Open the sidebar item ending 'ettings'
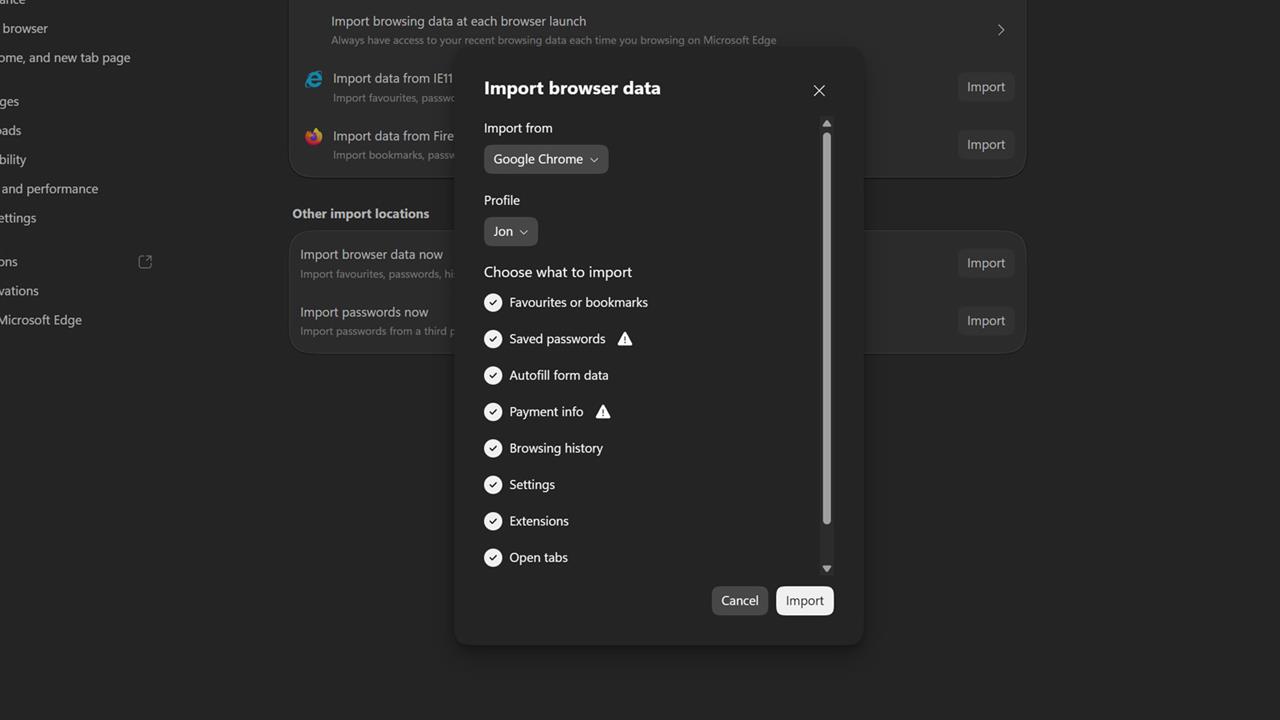This screenshot has height=720, width=1280. (18, 218)
